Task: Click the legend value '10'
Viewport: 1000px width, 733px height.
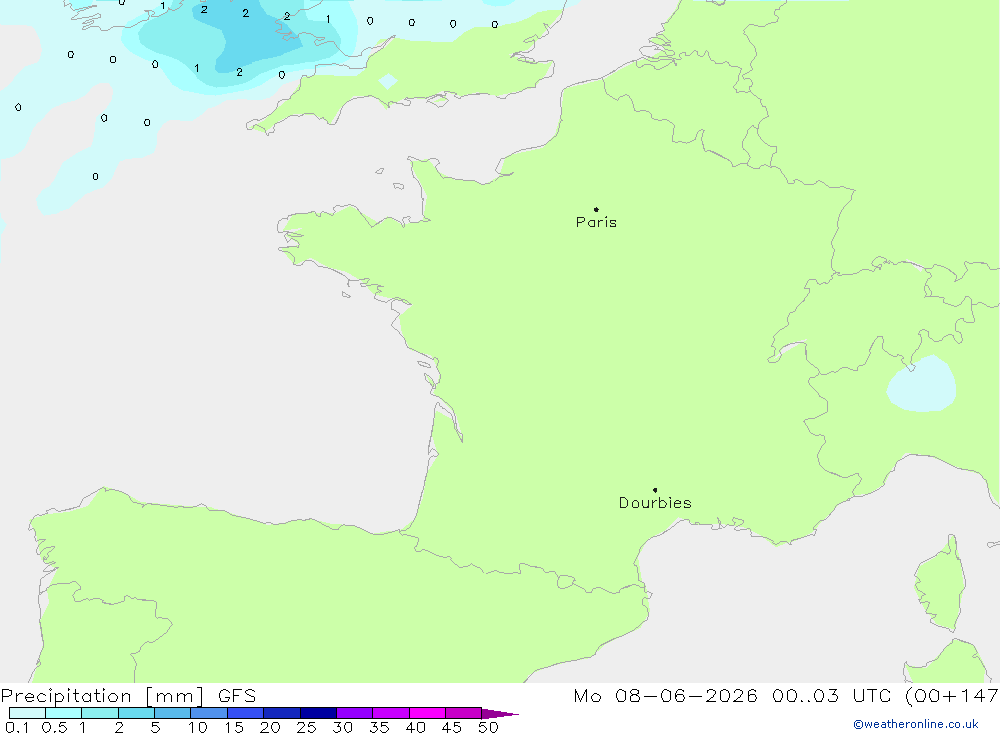Action: [x=198, y=727]
